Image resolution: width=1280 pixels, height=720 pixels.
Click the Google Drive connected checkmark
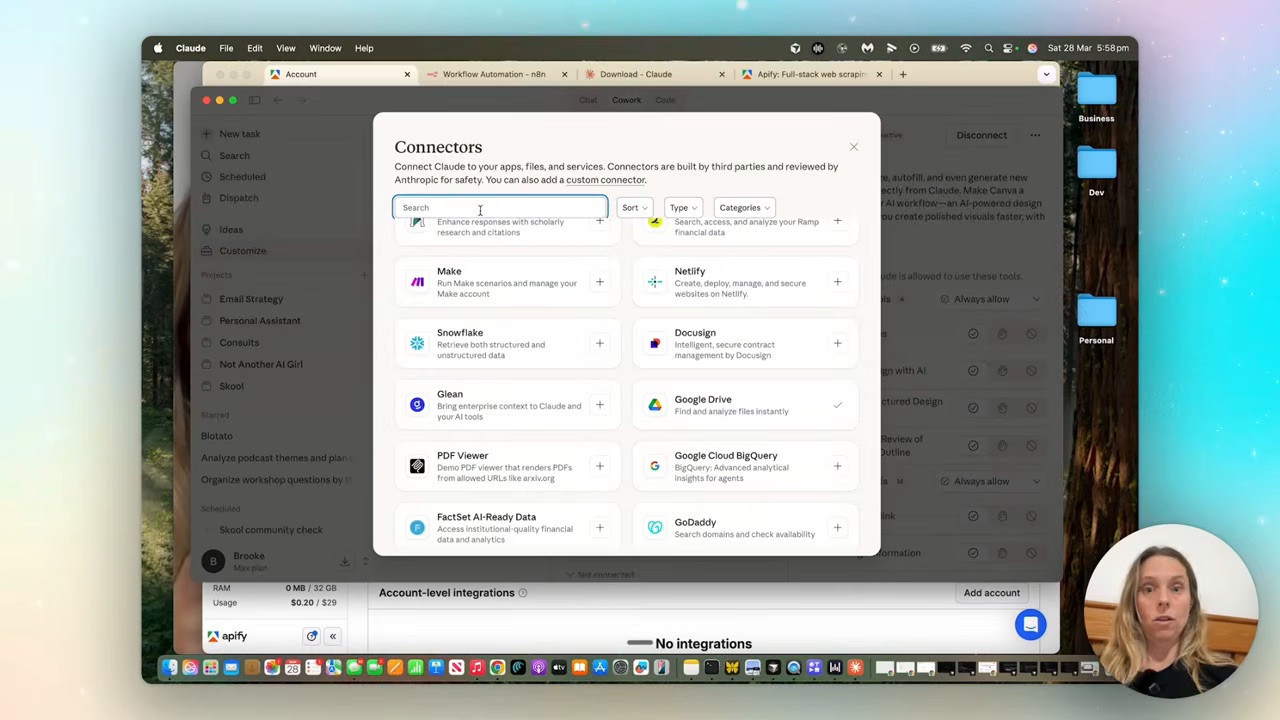(837, 405)
